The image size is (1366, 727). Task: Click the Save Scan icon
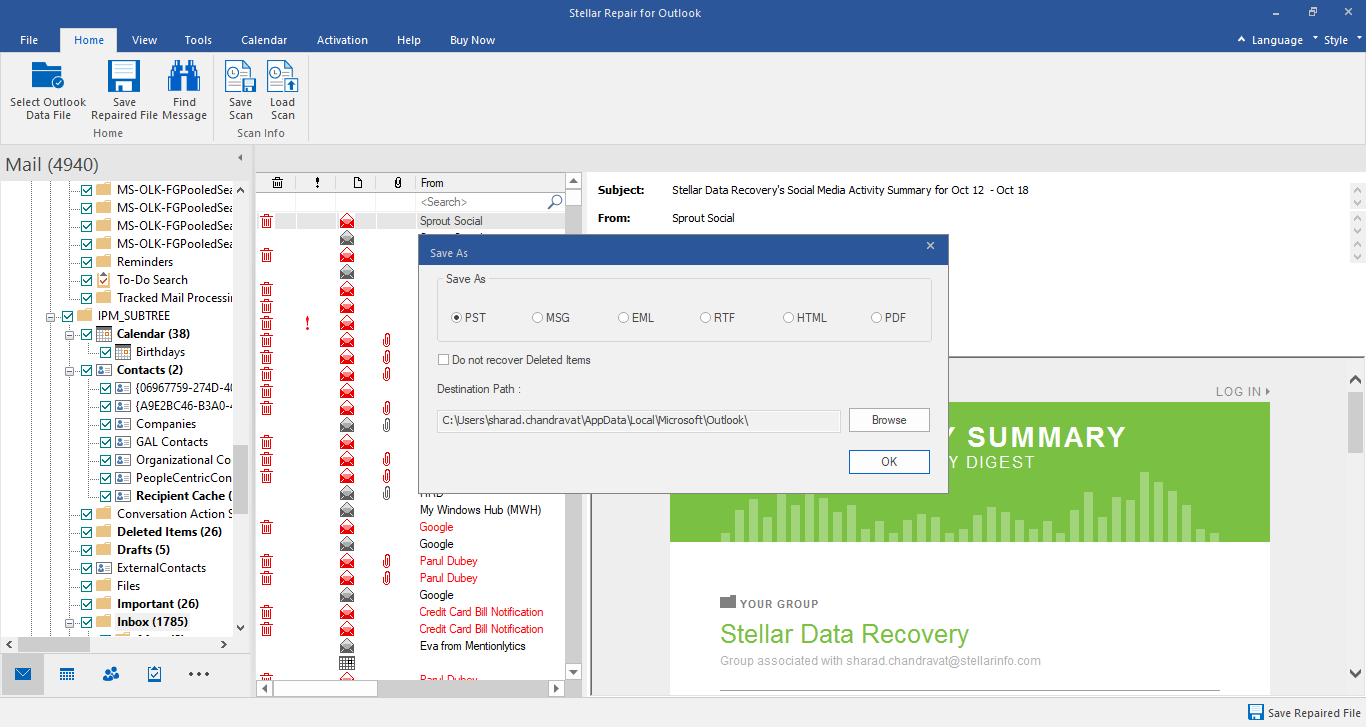240,77
